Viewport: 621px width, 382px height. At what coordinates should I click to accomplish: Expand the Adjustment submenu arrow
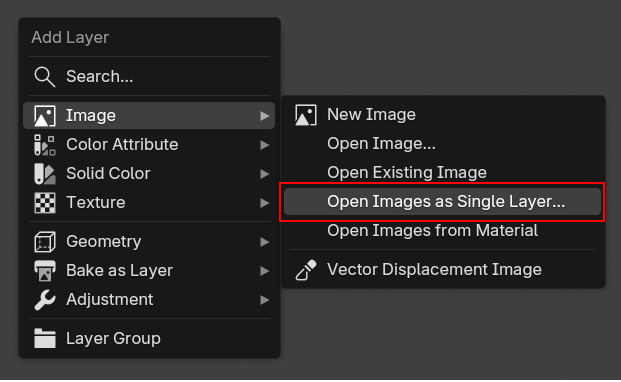point(264,300)
